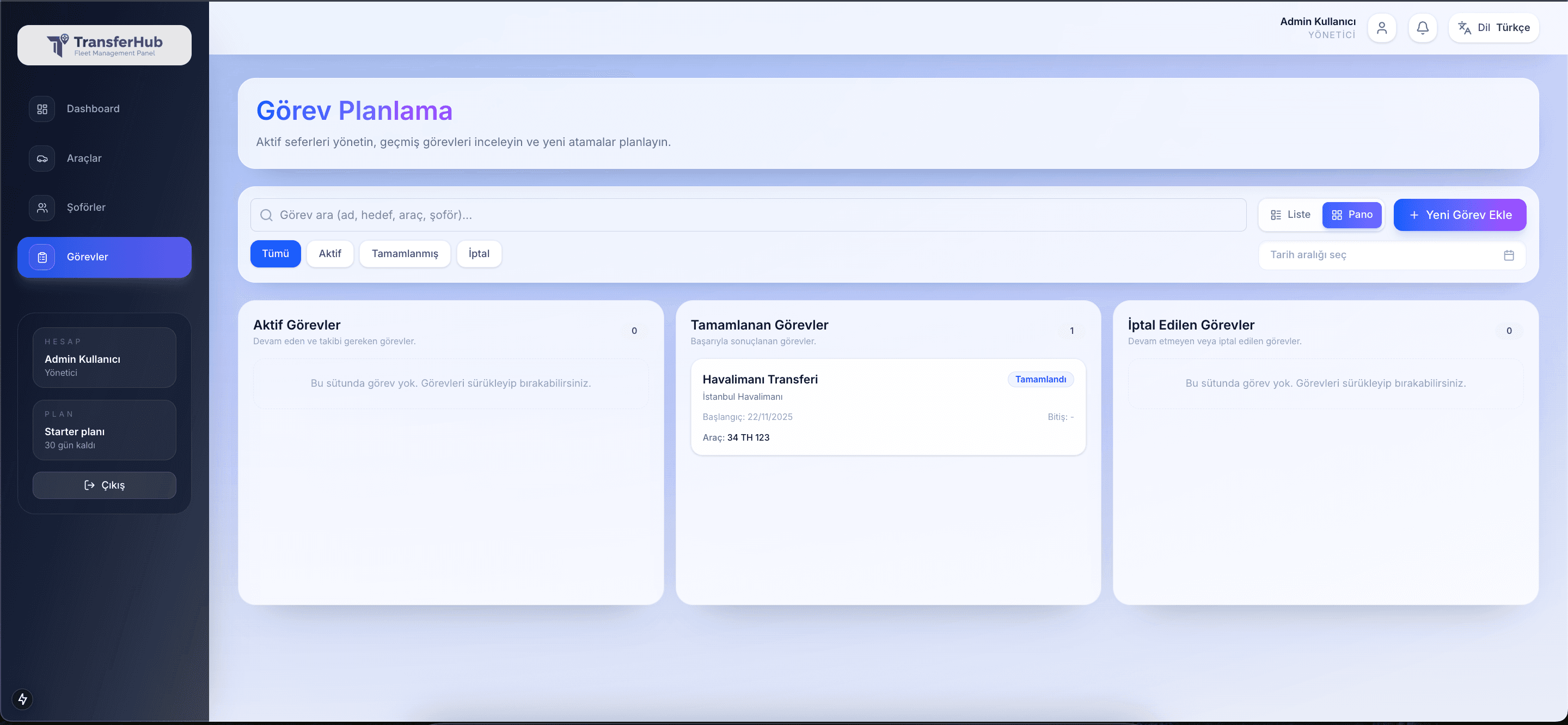
Task: Click the Çıkış logout button
Action: 104,485
